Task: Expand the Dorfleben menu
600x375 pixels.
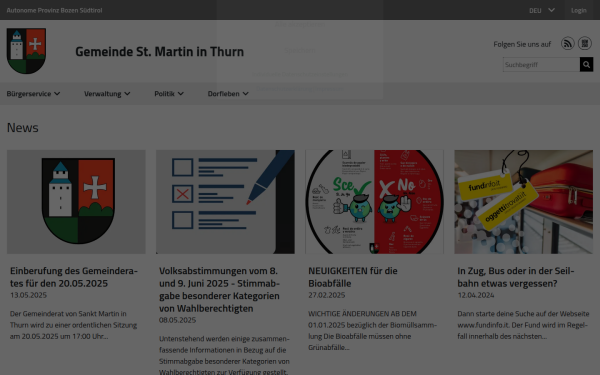Action: point(228,94)
